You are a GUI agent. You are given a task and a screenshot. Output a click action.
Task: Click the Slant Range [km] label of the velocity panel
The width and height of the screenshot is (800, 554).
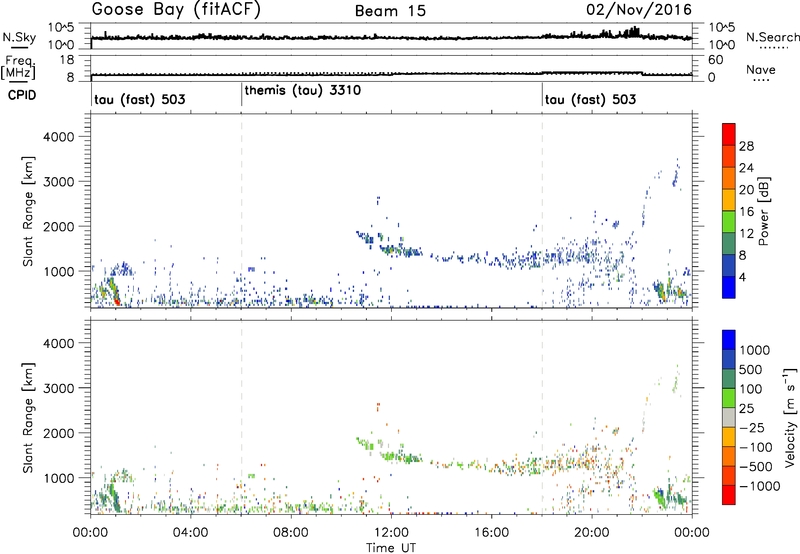click(x=28, y=417)
